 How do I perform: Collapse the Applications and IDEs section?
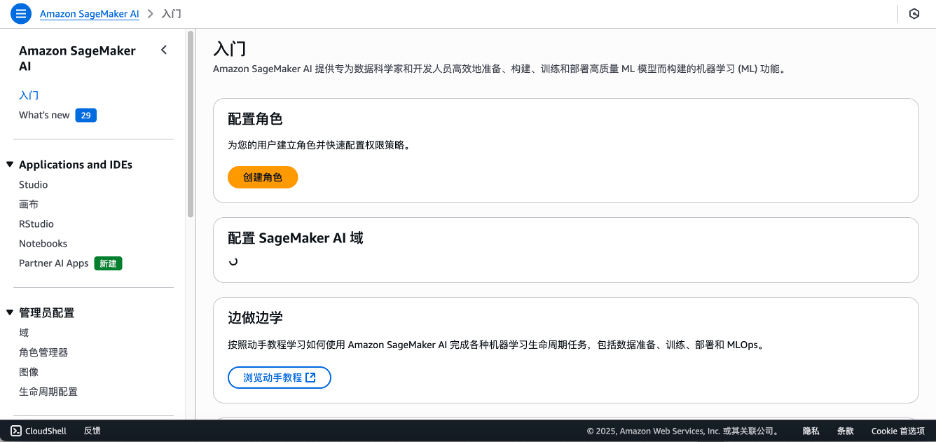[x=10, y=164]
